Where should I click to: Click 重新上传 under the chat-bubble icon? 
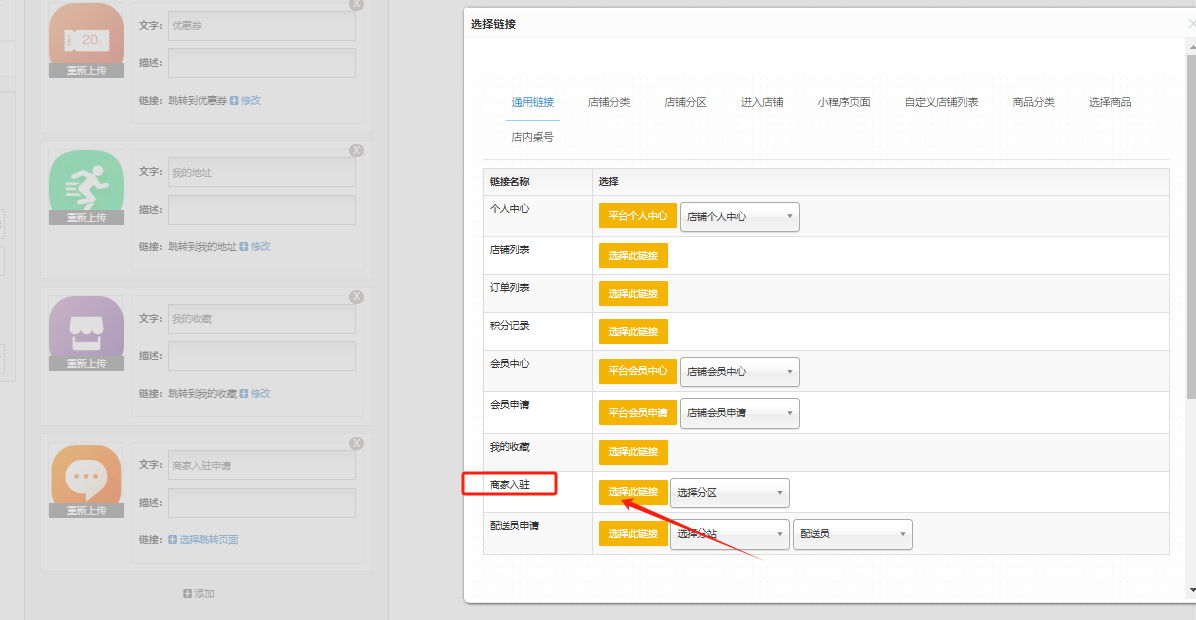tap(86, 511)
